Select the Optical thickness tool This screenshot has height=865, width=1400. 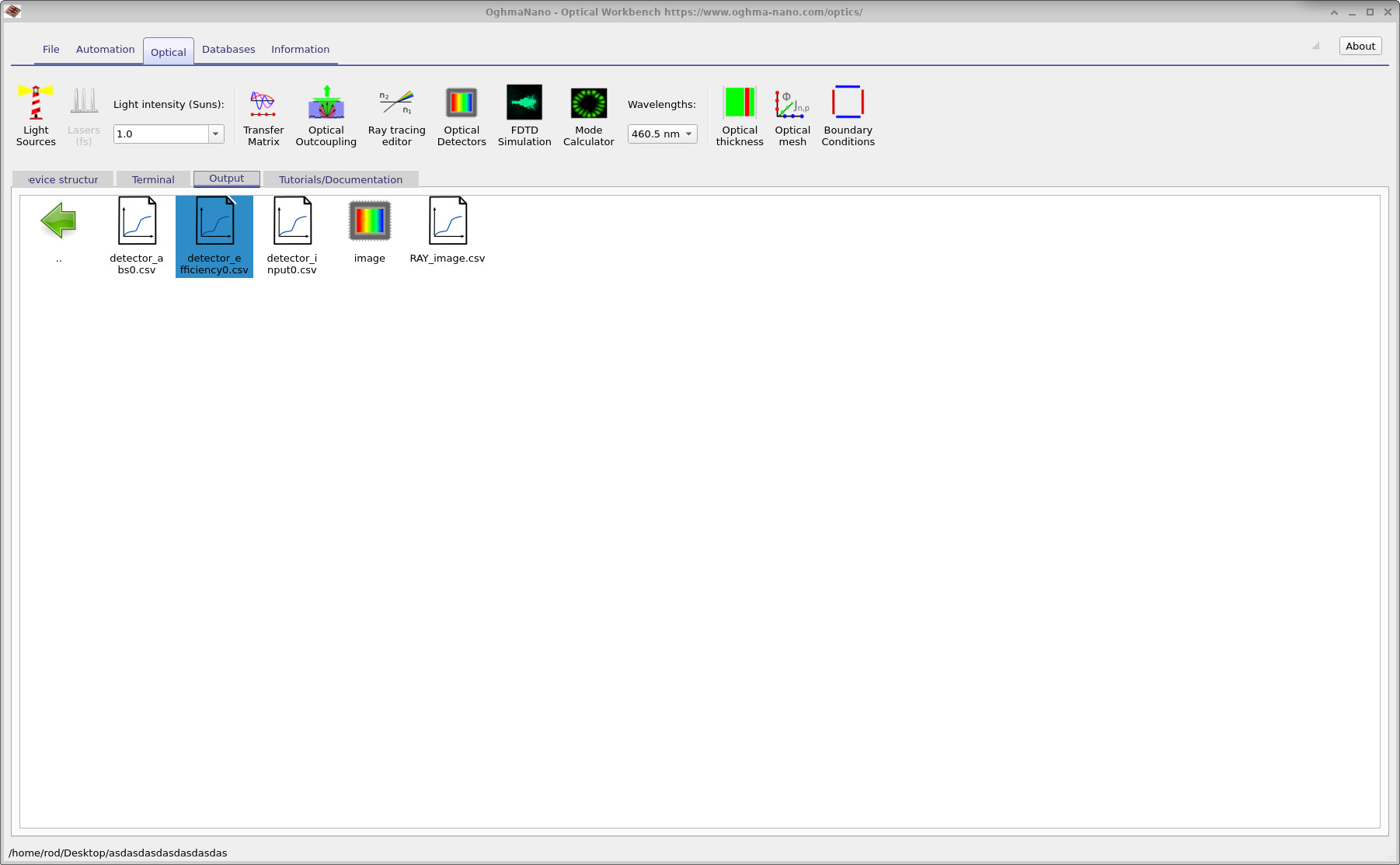(740, 116)
